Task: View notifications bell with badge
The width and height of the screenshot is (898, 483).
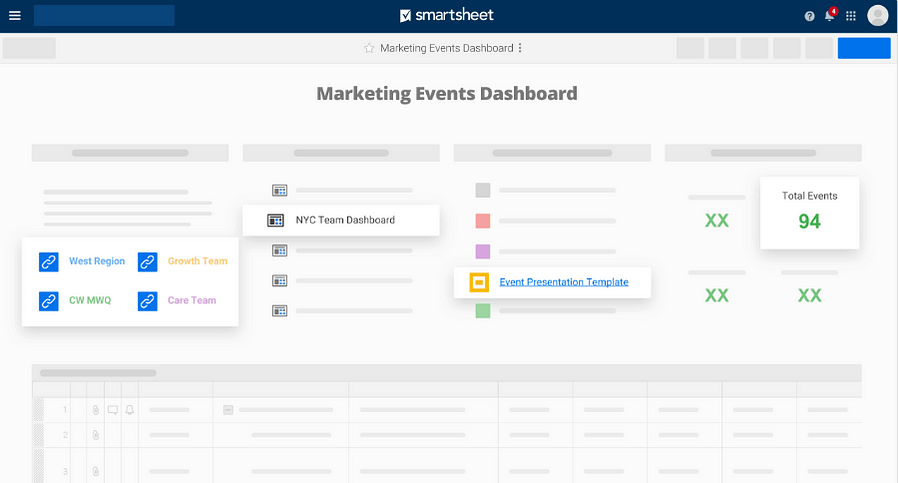Action: click(x=830, y=15)
